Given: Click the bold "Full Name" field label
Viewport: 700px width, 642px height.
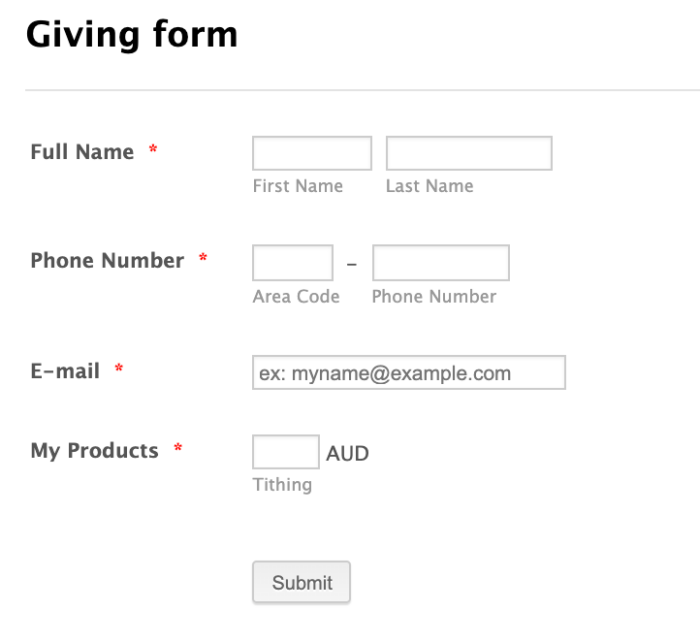Looking at the screenshot, I should click(82, 152).
